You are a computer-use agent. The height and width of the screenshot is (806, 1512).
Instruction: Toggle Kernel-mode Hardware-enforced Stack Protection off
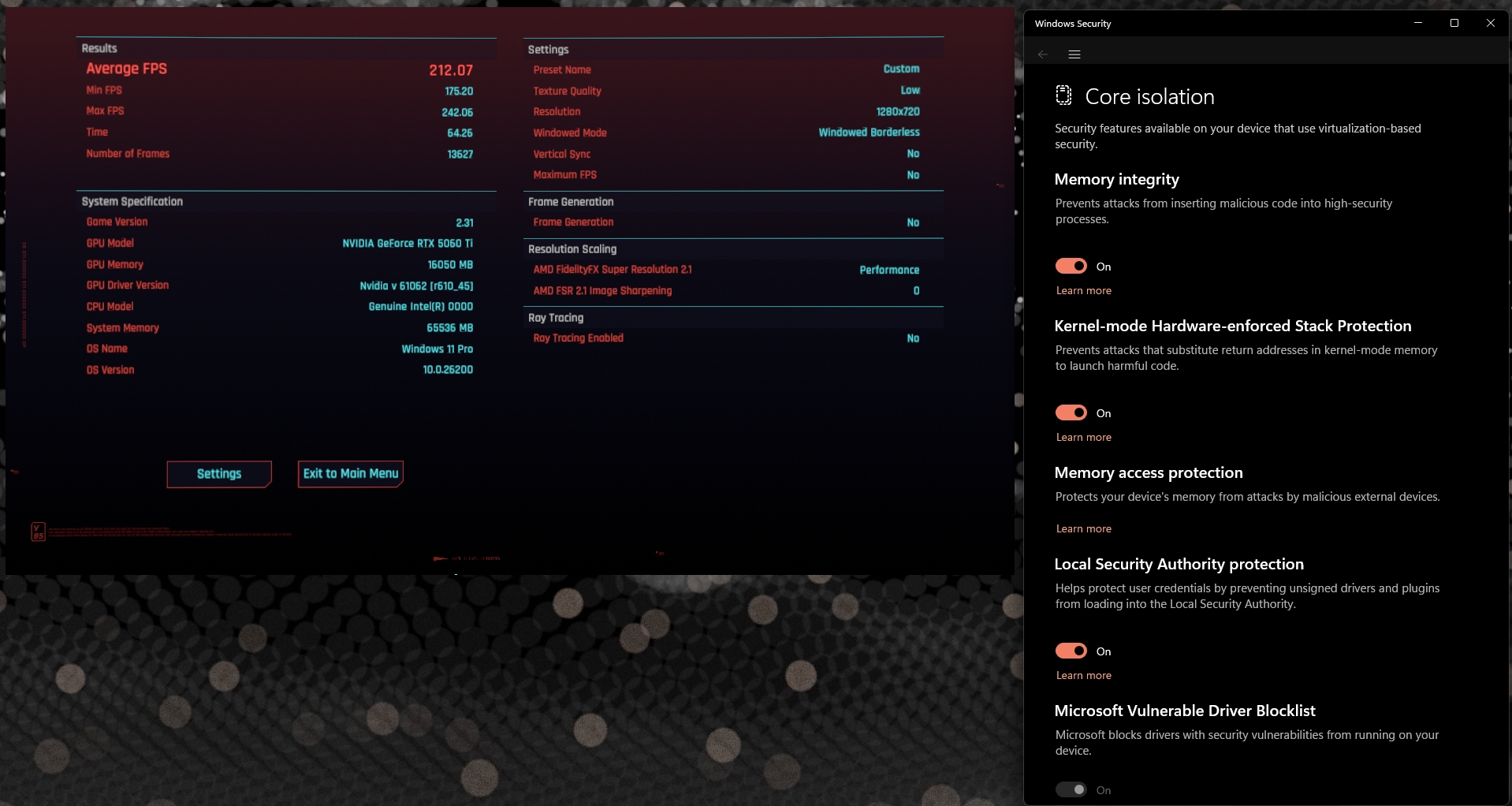pyautogui.click(x=1071, y=413)
